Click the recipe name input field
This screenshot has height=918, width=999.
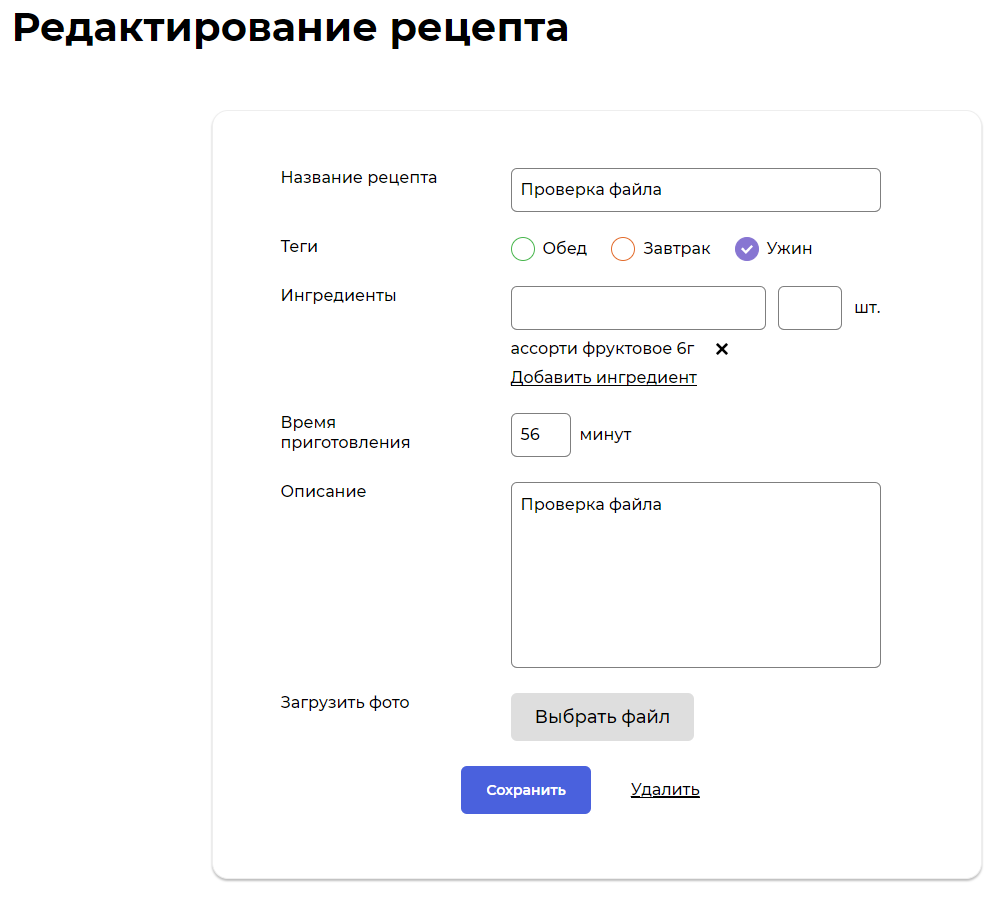695,190
